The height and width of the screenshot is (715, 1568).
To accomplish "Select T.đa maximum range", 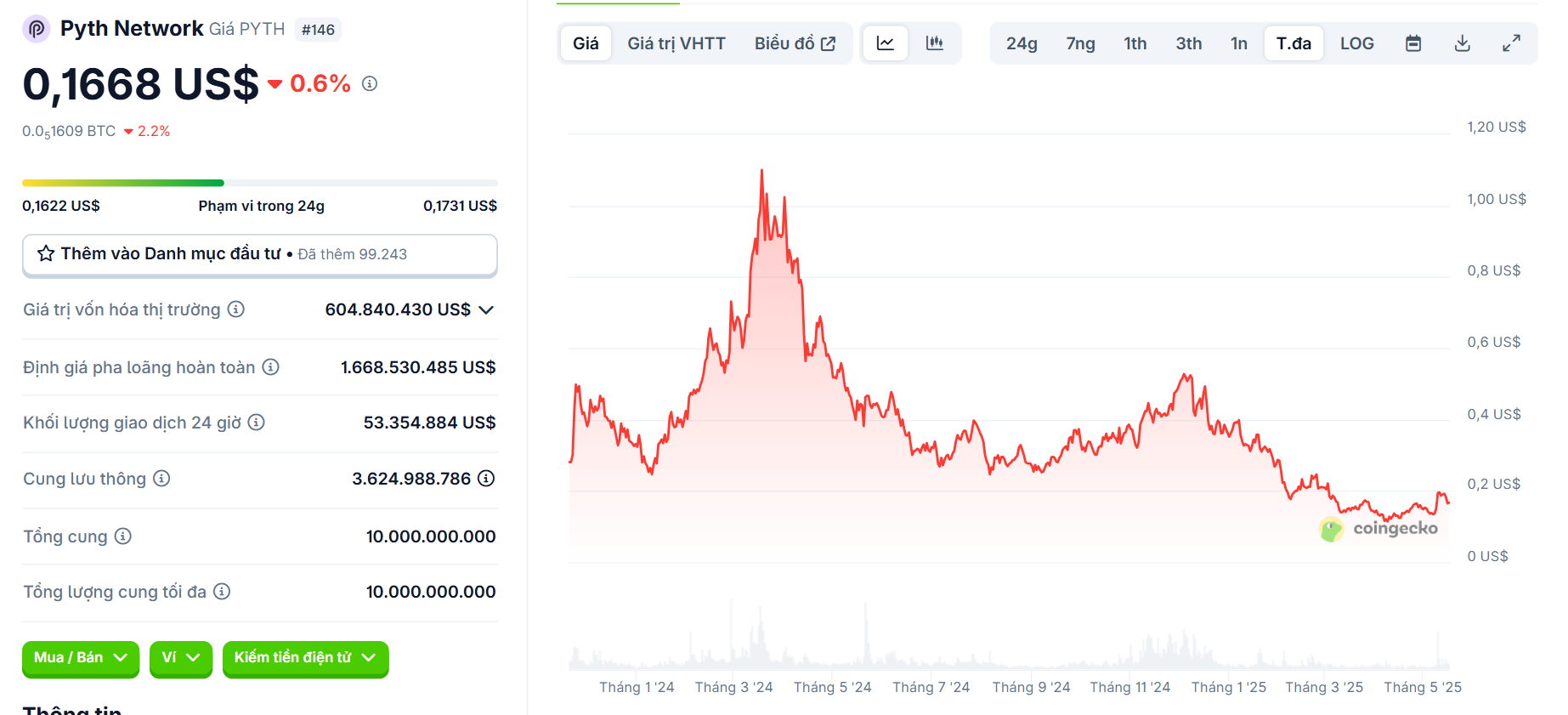I will click(1293, 43).
